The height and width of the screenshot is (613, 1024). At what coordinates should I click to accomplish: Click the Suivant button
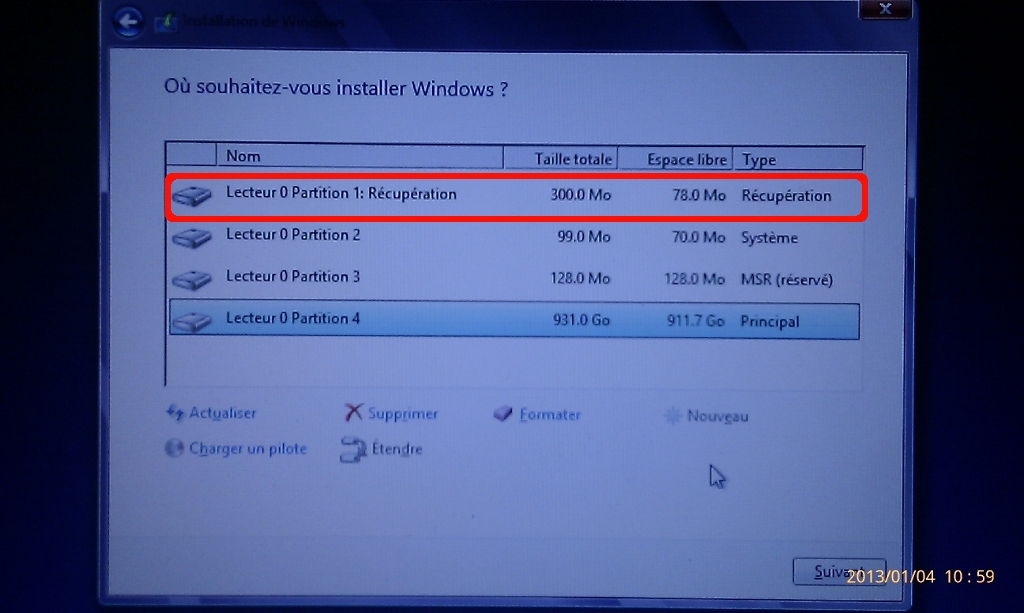click(x=839, y=572)
